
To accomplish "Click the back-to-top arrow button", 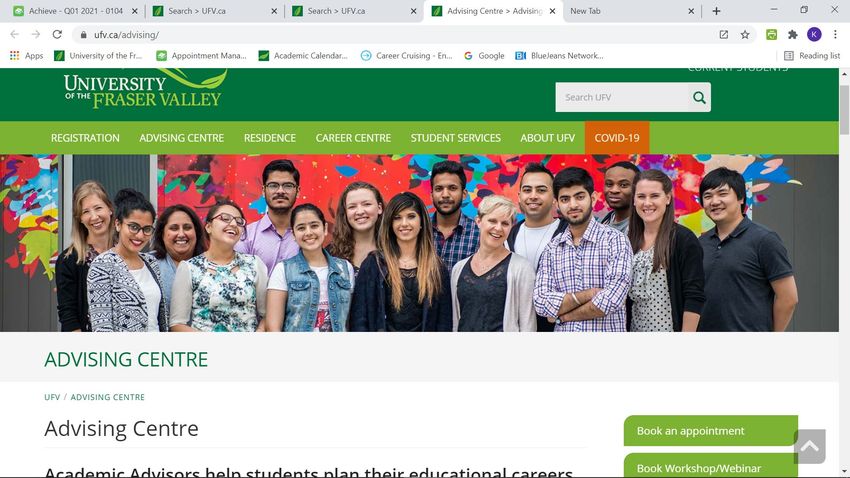I will coord(809,447).
